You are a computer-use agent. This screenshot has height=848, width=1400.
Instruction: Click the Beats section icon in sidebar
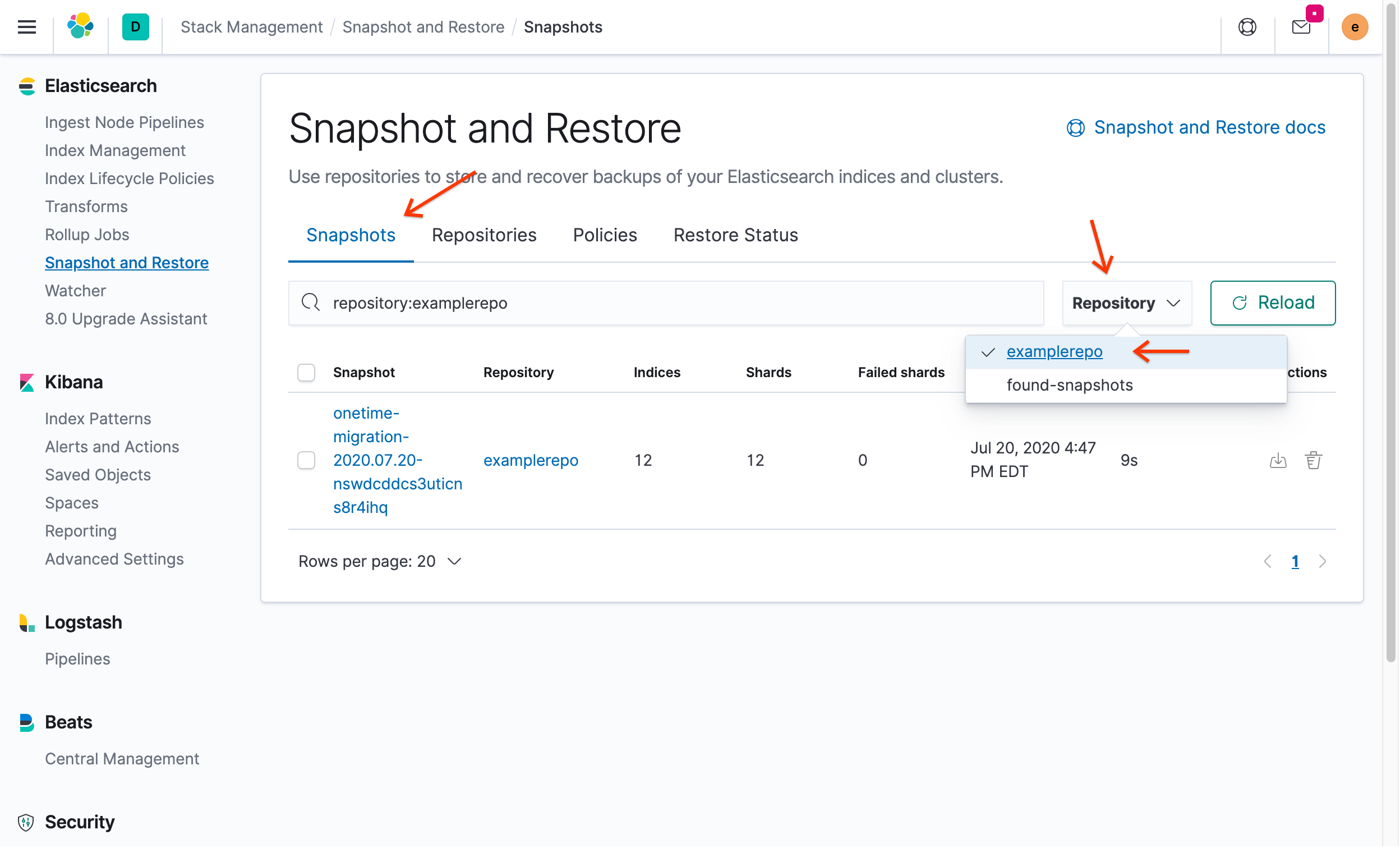point(26,721)
